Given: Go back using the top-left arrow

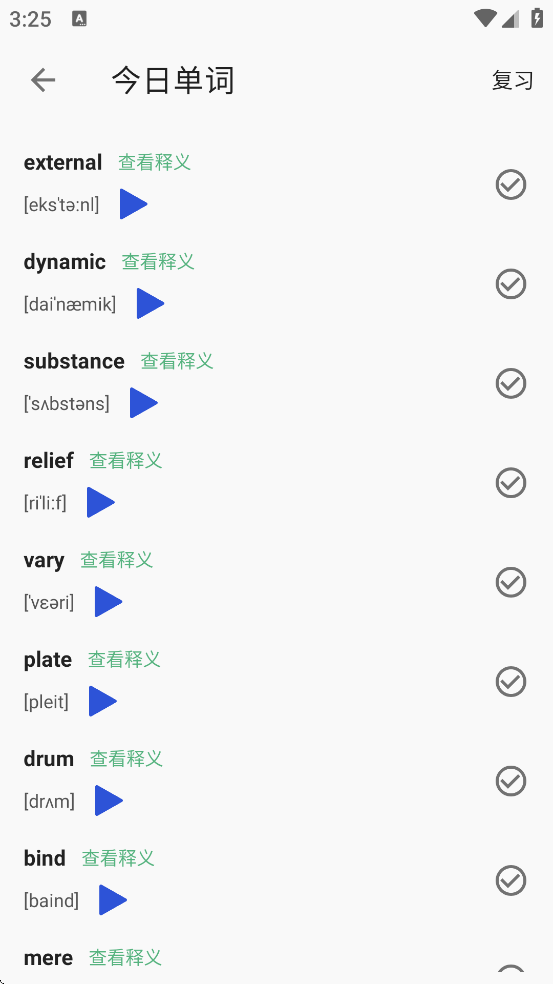Looking at the screenshot, I should coord(43,80).
